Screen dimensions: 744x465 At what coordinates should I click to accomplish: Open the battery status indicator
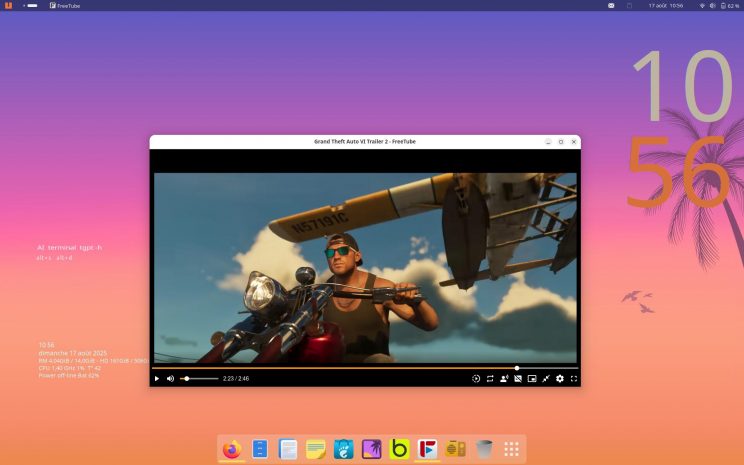[730, 6]
